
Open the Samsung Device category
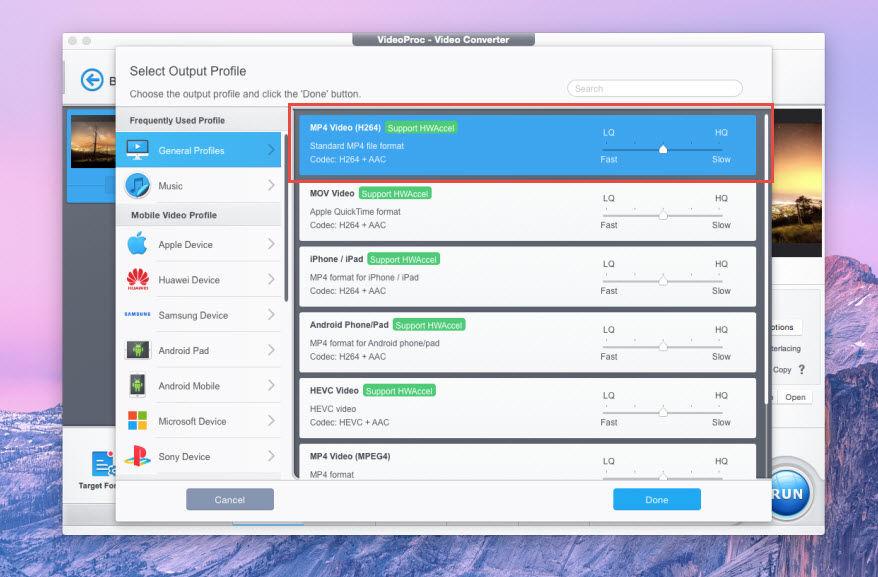199,315
